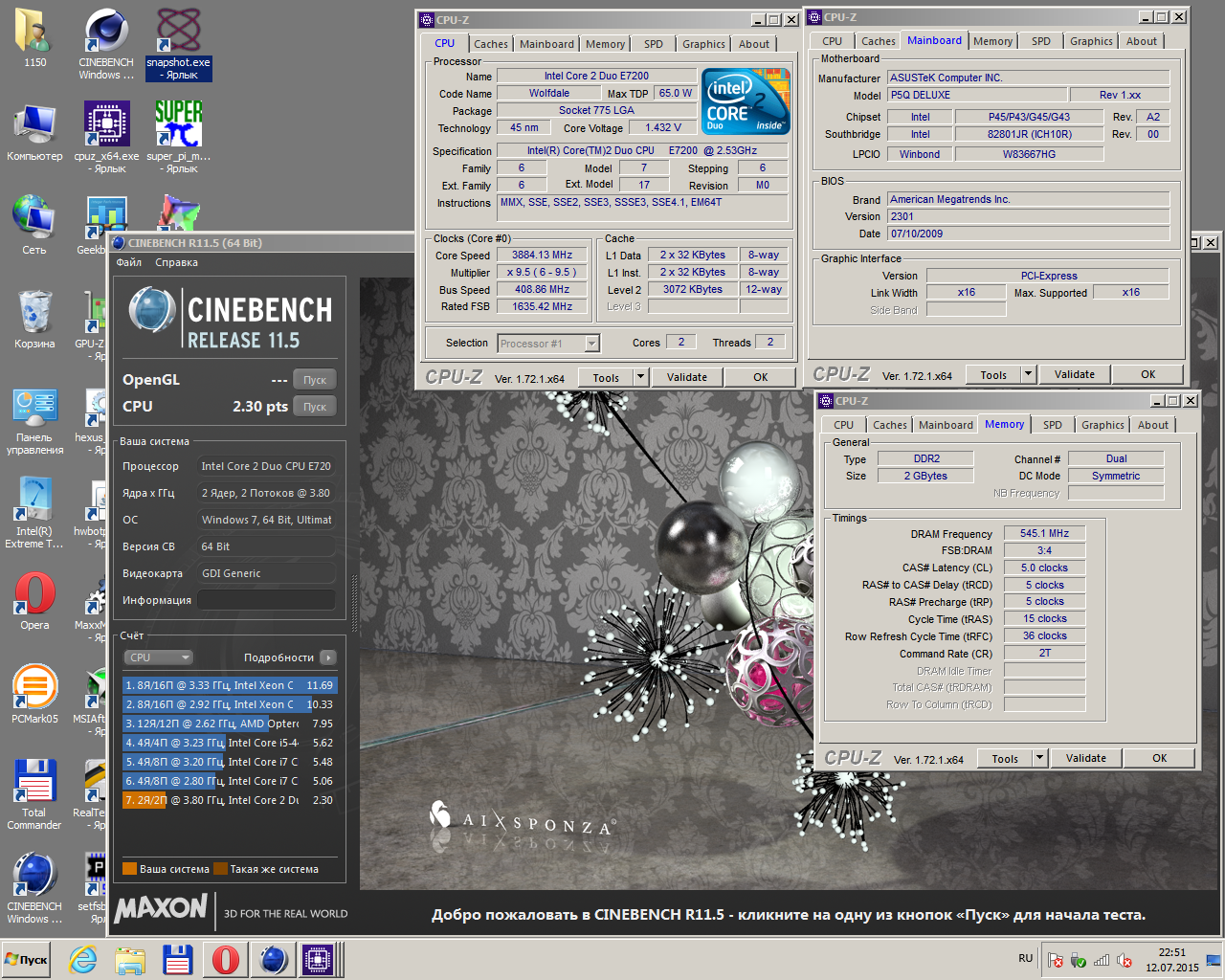Switch to CPU-Z taskbar button
Viewport: 1225px width, 980px height.
pyautogui.click(x=319, y=959)
